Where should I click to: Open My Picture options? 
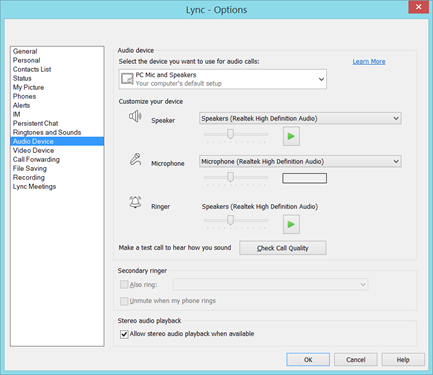click(57, 87)
